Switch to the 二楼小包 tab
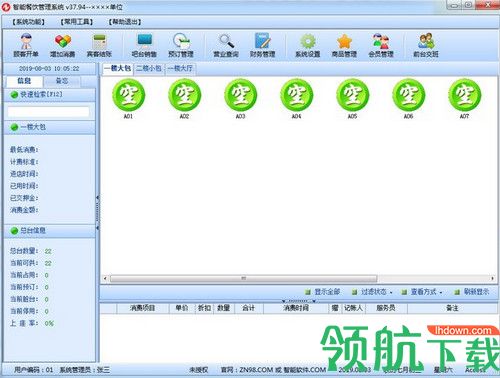Viewport: 500px width, 378px height. click(x=149, y=69)
